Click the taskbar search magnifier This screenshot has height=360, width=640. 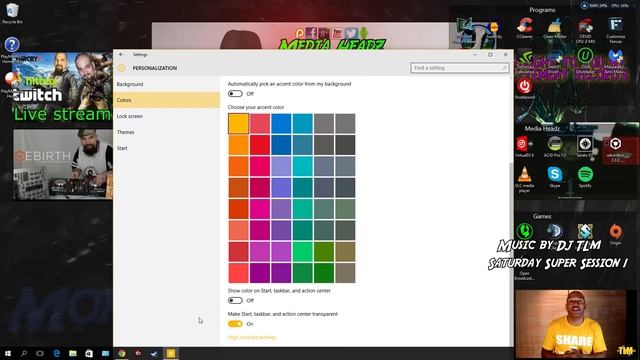click(24, 353)
